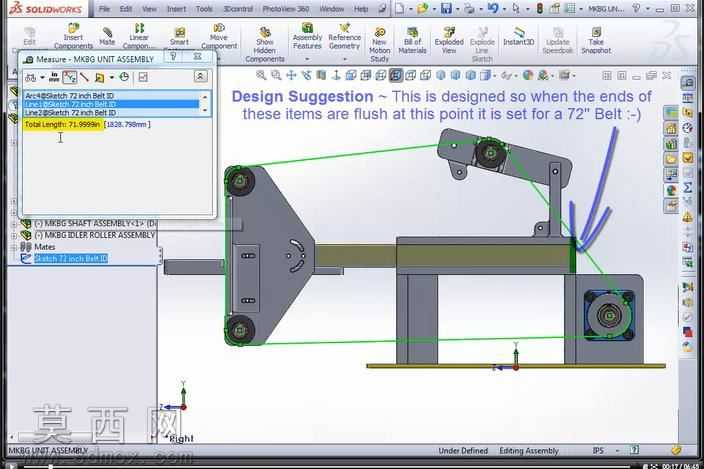This screenshot has width=704, height=469.
Task: Click the Rebuild traffic light icon
Action: [x=540, y=8]
